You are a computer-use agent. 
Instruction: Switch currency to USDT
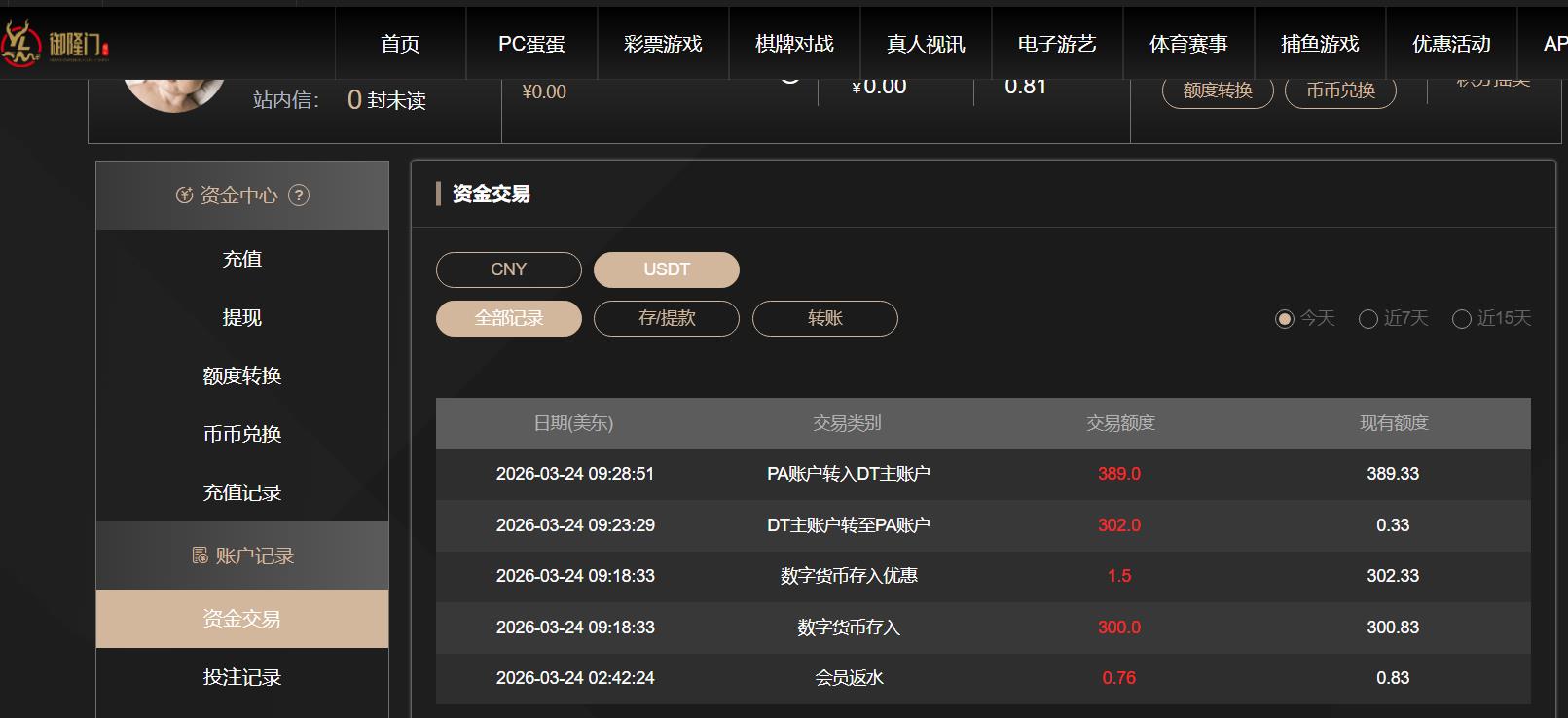click(x=666, y=269)
